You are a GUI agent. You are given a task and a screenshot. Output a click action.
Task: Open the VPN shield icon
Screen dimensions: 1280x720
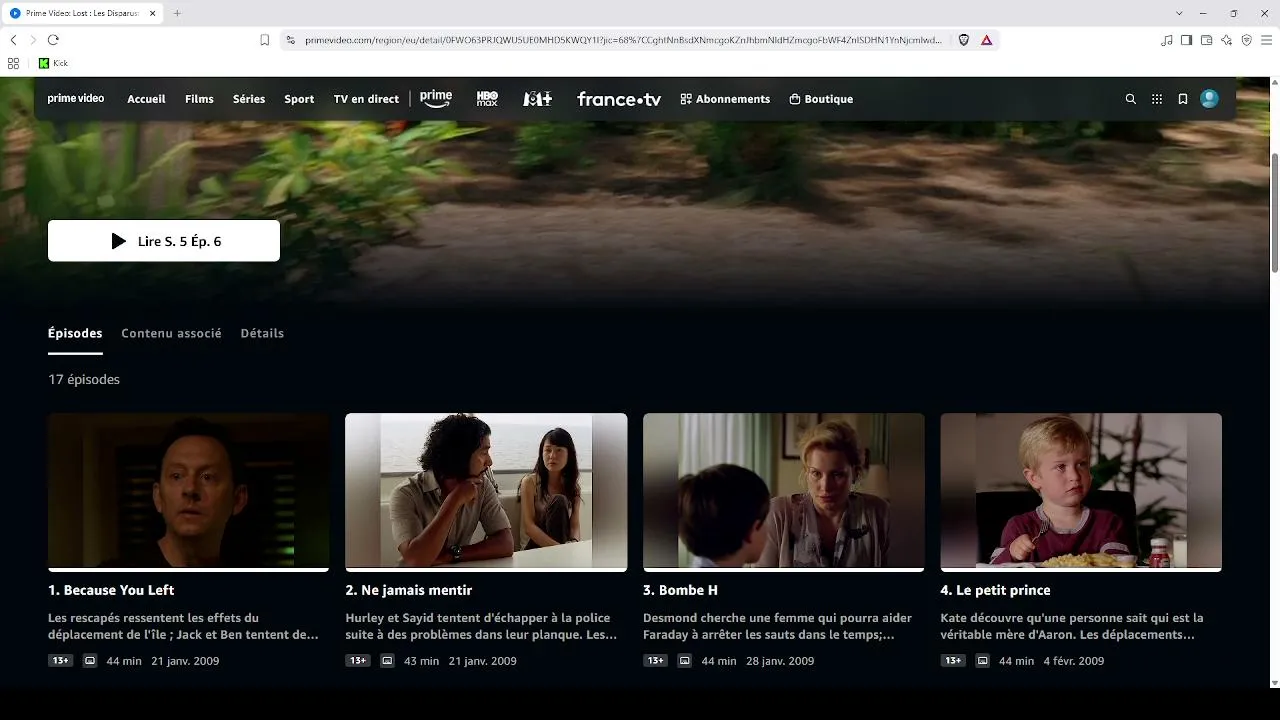[1247, 40]
